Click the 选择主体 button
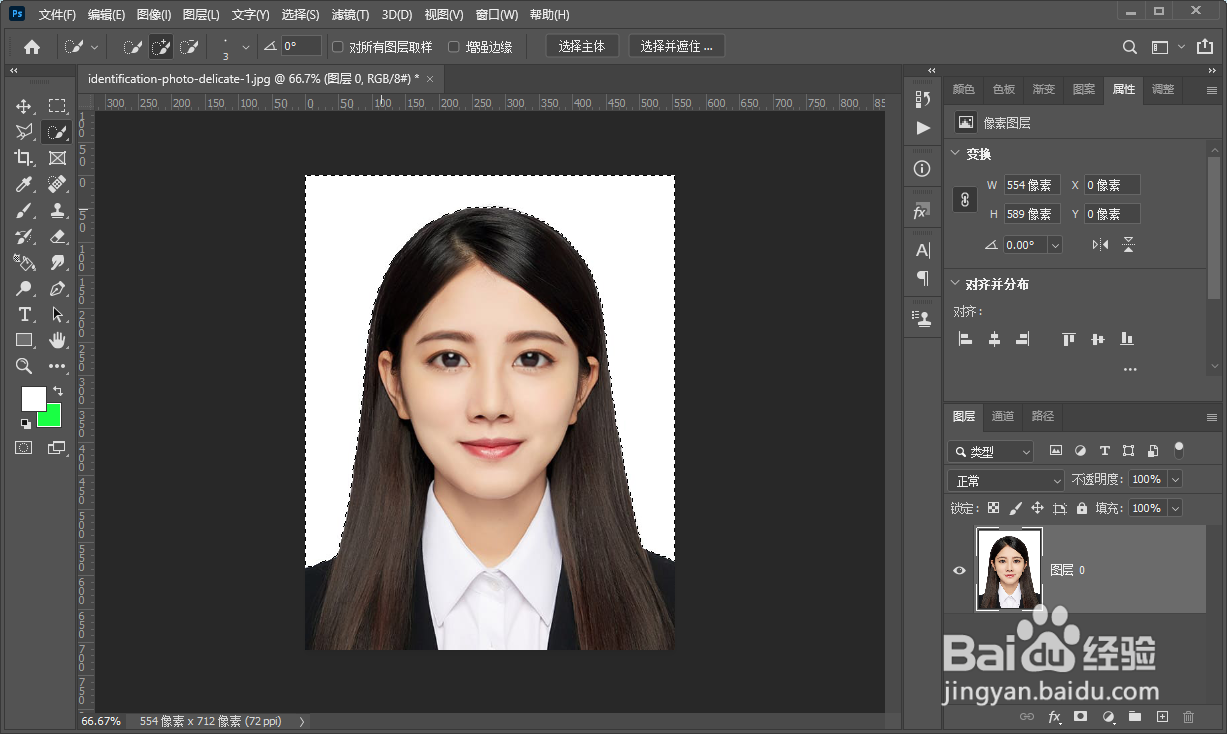 point(582,47)
